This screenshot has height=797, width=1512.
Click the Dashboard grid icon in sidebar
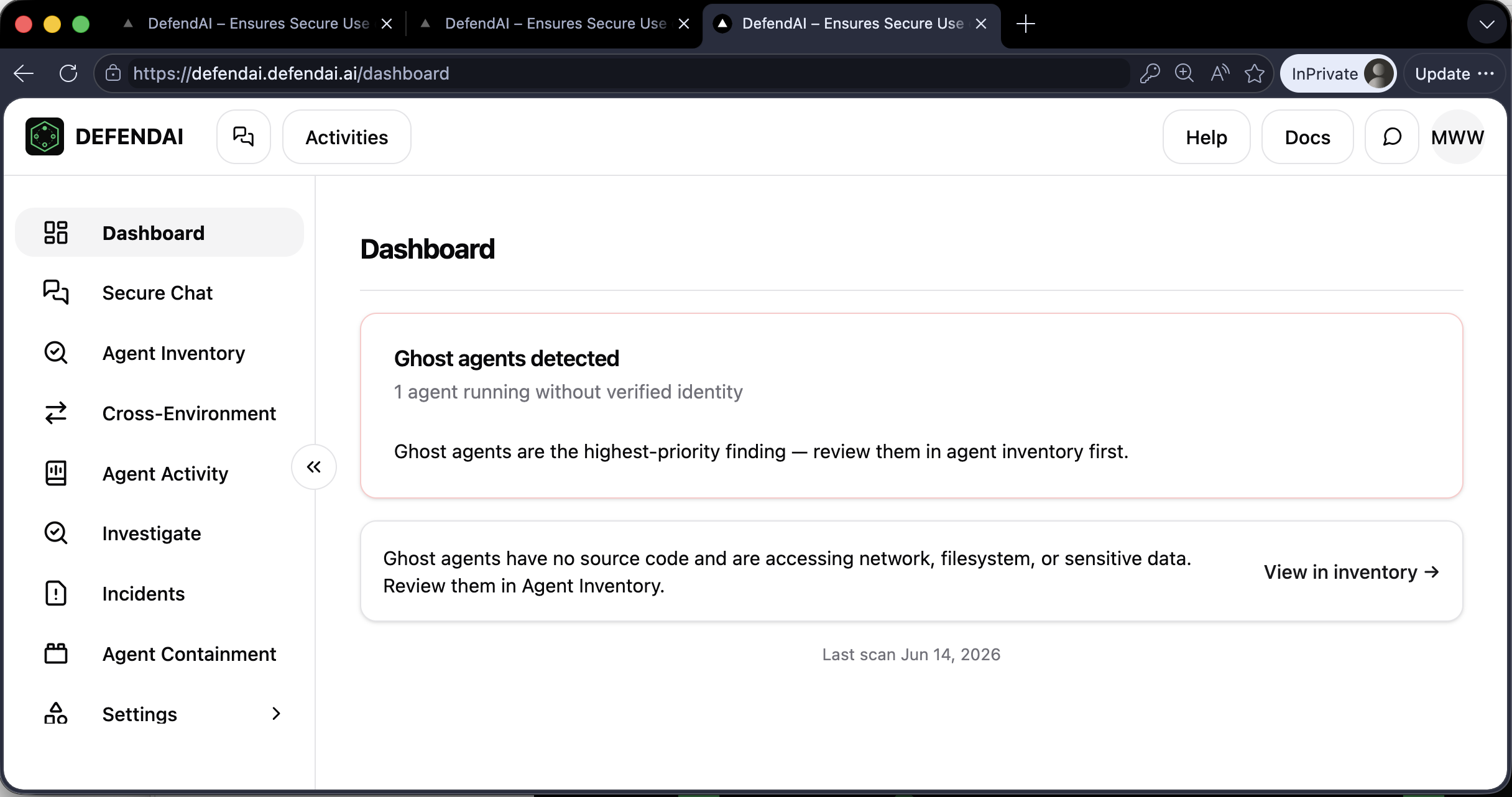tap(56, 233)
